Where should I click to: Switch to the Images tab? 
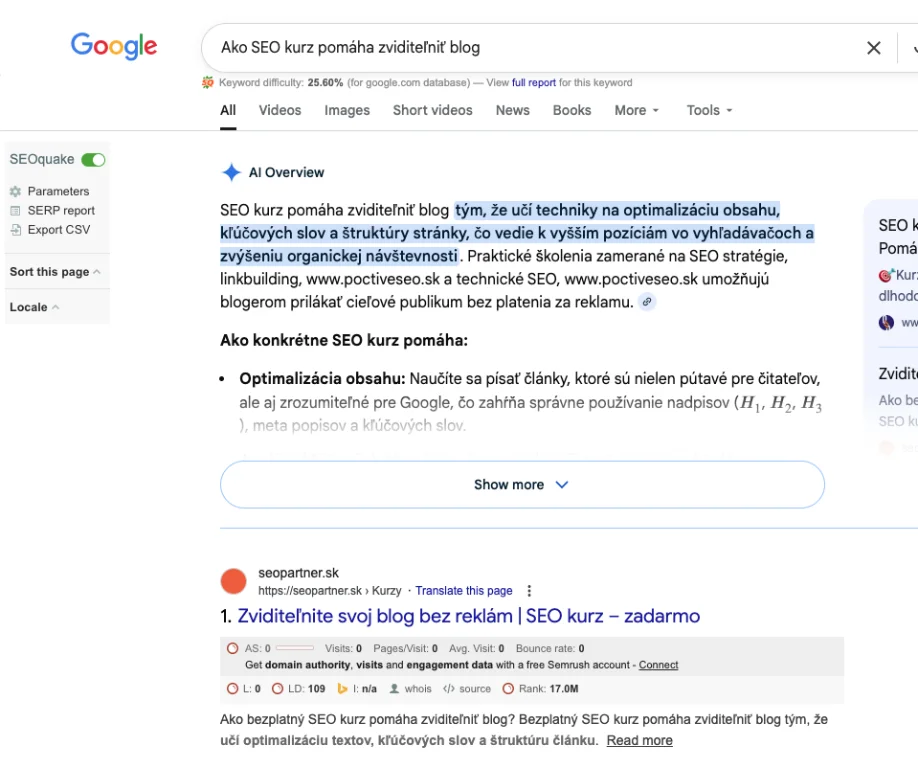[347, 110]
